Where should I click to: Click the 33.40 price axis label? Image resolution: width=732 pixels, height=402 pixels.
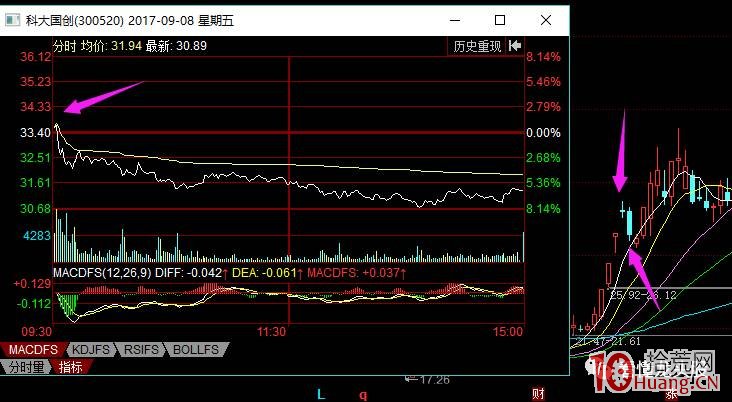(35, 133)
